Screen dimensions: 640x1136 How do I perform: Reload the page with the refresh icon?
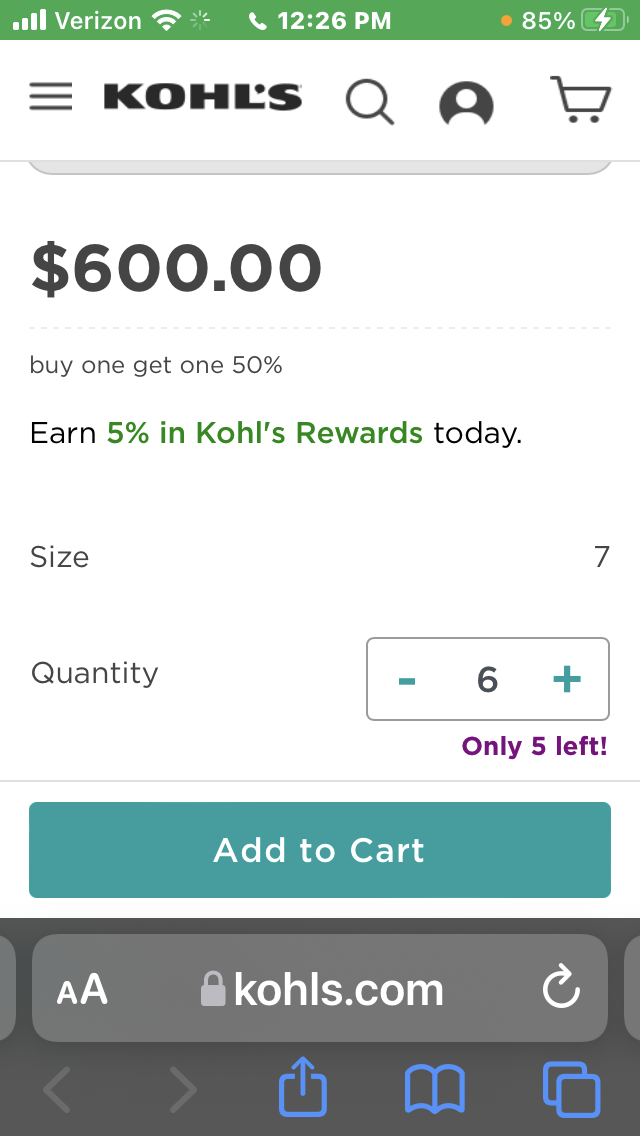tap(560, 989)
